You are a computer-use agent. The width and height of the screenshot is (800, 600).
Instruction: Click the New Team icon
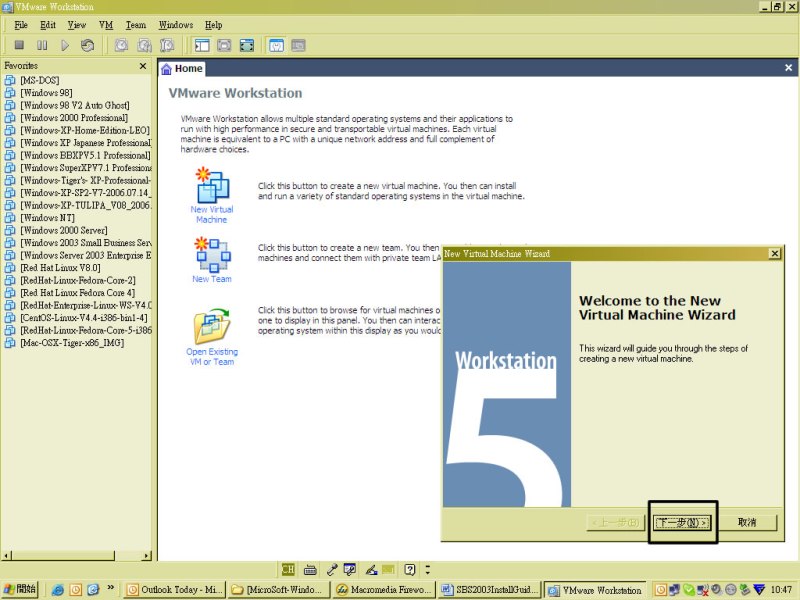(213, 254)
